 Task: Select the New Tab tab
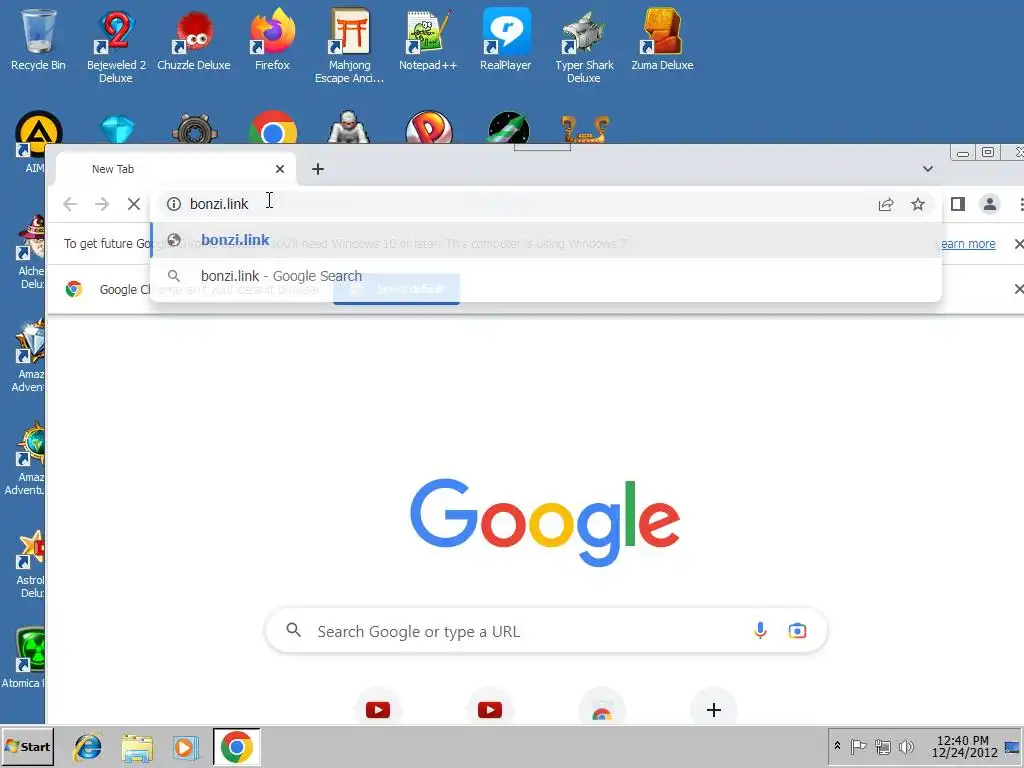[176, 169]
